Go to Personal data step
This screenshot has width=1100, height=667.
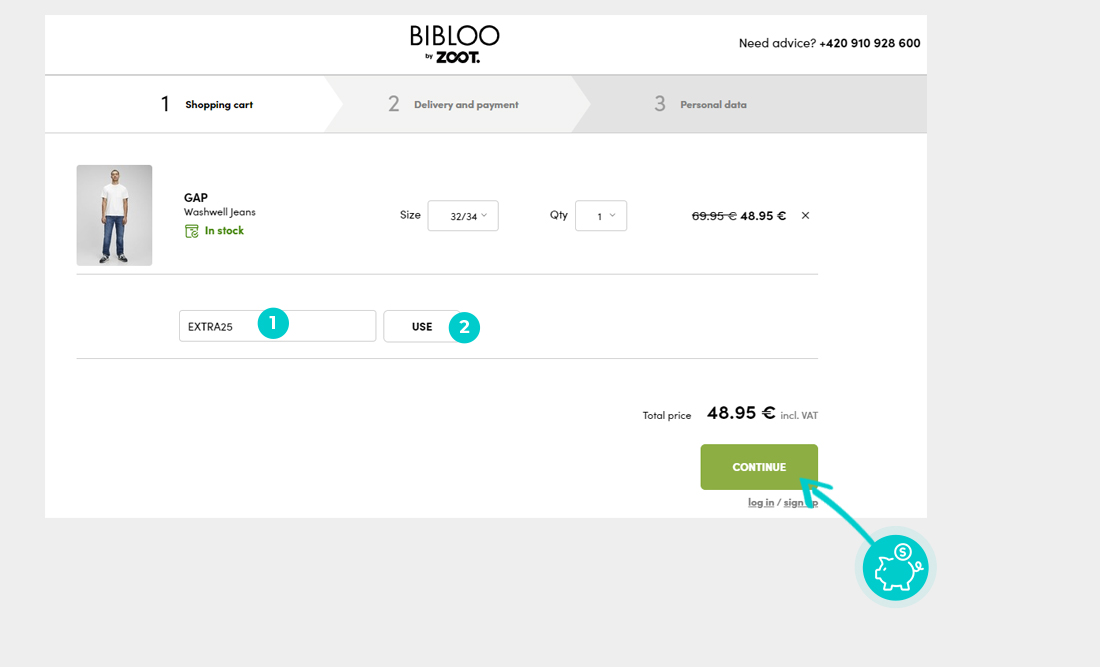pyautogui.click(x=712, y=105)
